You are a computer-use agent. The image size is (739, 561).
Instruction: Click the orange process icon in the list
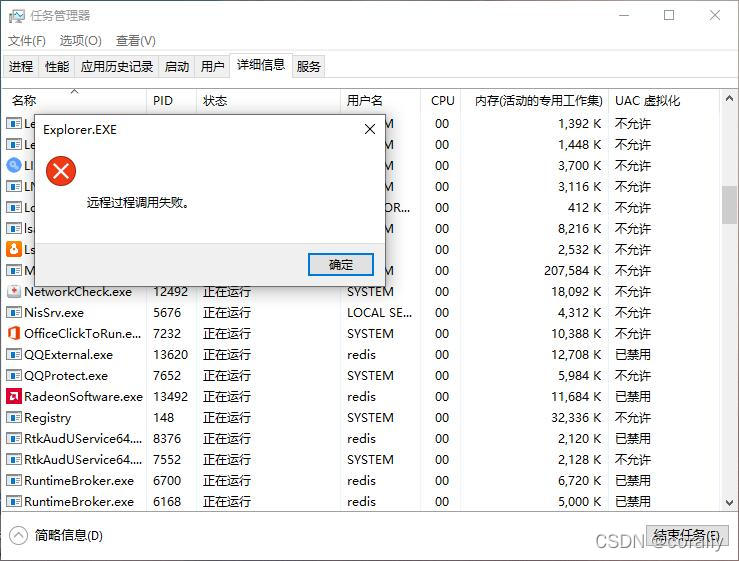[14, 249]
